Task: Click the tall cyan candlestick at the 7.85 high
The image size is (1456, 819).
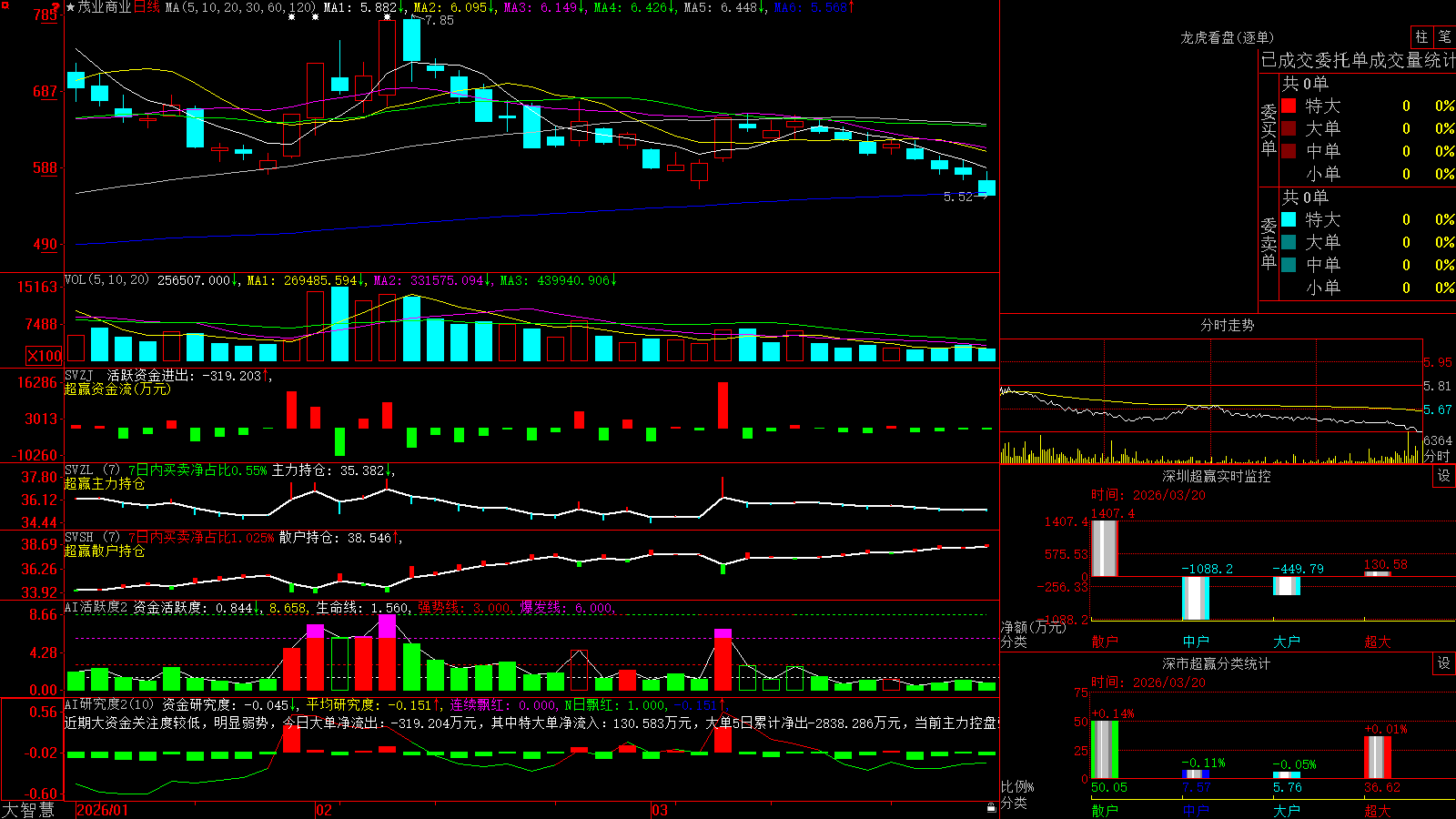Action: click(x=411, y=40)
